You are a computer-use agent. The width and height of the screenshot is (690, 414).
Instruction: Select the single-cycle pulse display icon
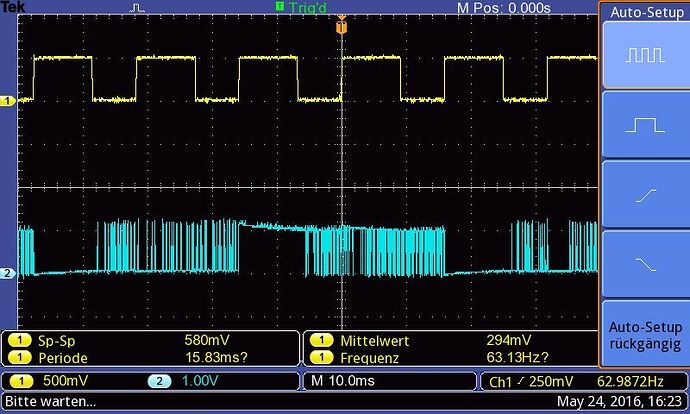(643, 125)
